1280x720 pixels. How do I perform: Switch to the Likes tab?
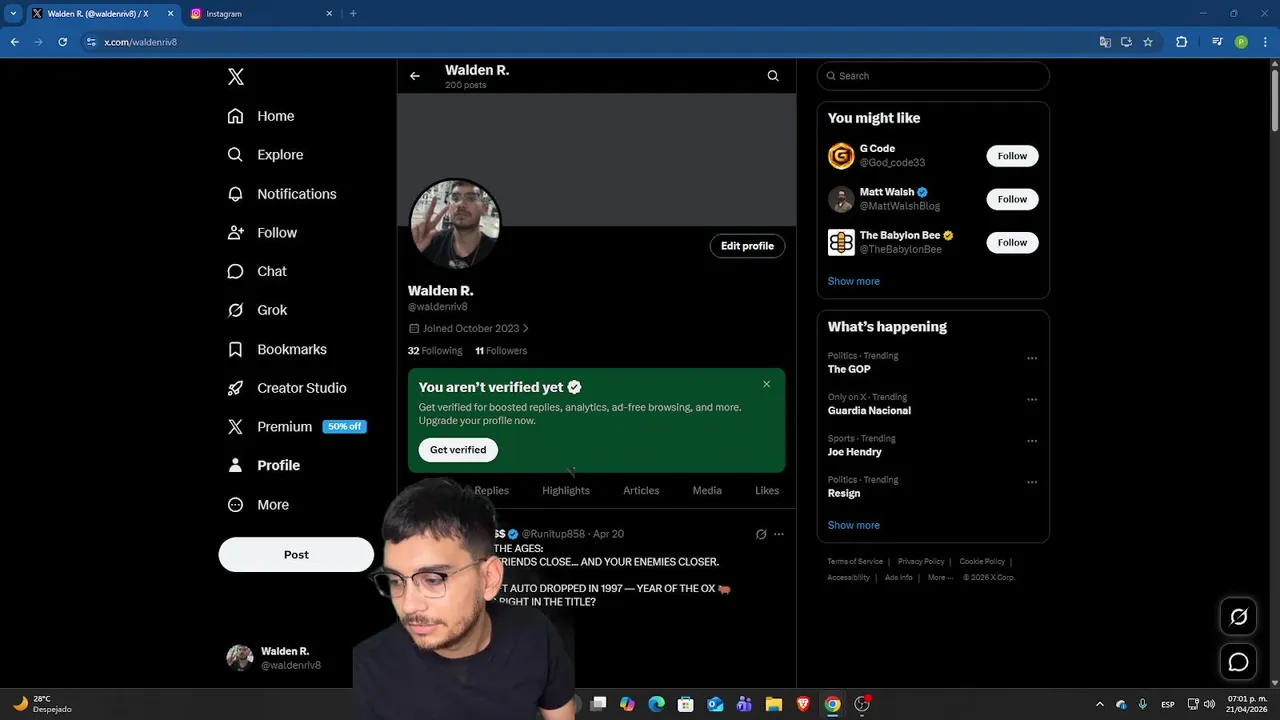point(767,490)
